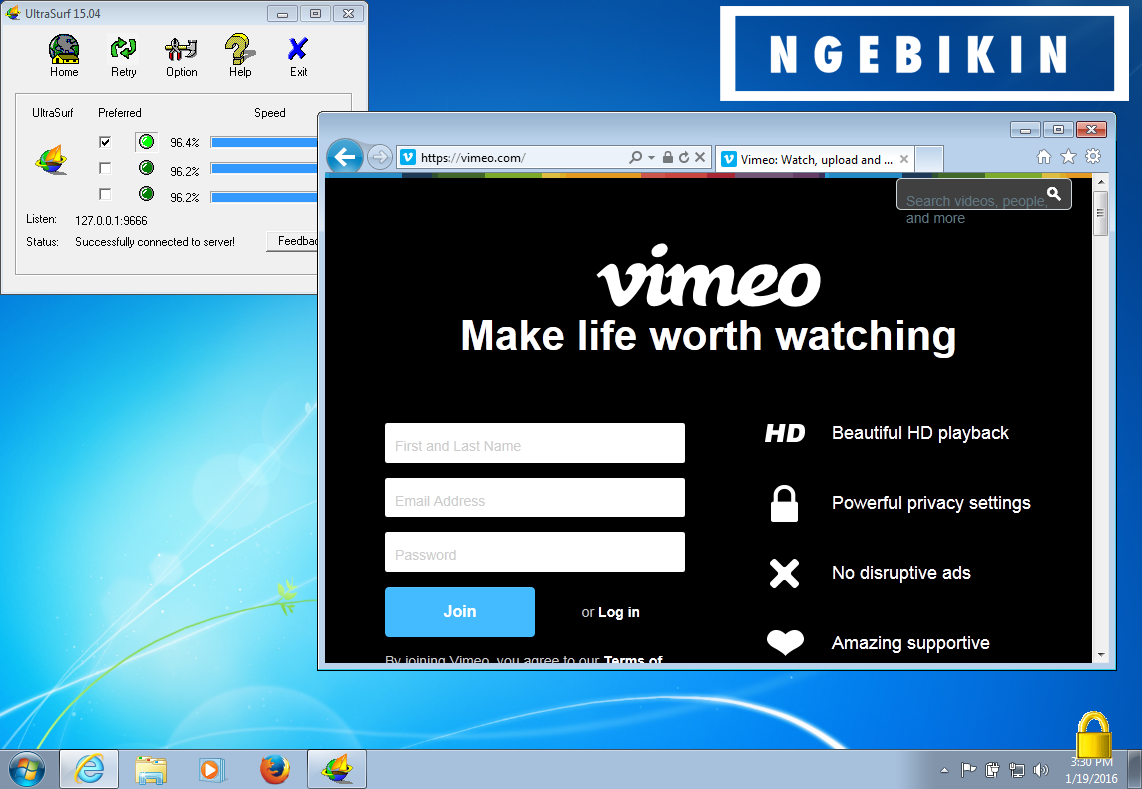Click the Stop loading X in address bar
This screenshot has height=789, width=1142.
(x=700, y=157)
